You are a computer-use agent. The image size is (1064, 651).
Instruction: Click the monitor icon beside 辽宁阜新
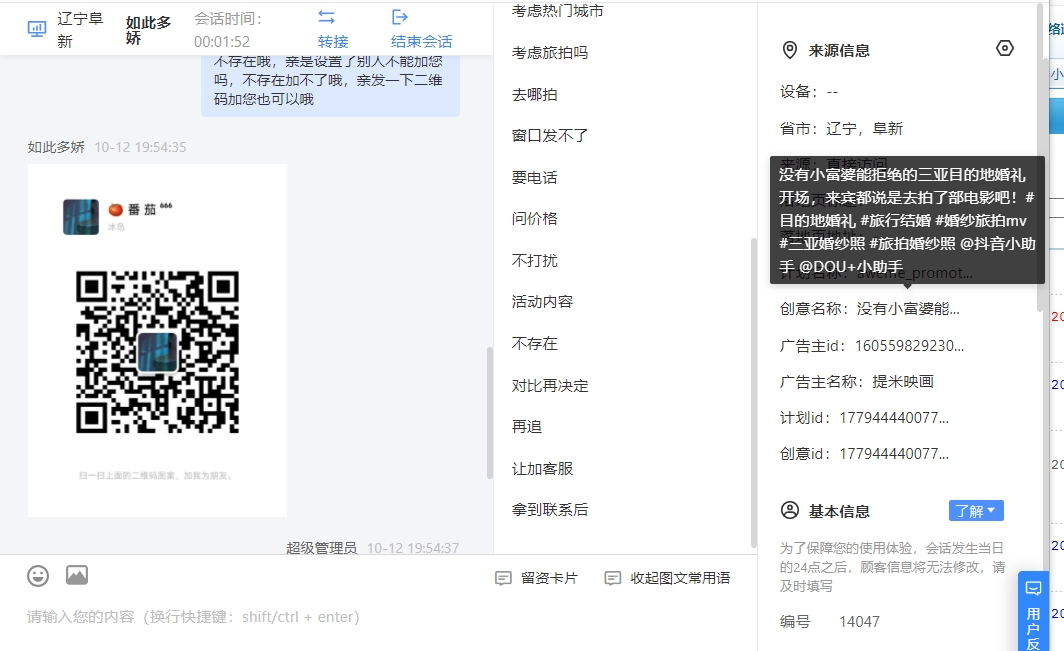tap(37, 29)
